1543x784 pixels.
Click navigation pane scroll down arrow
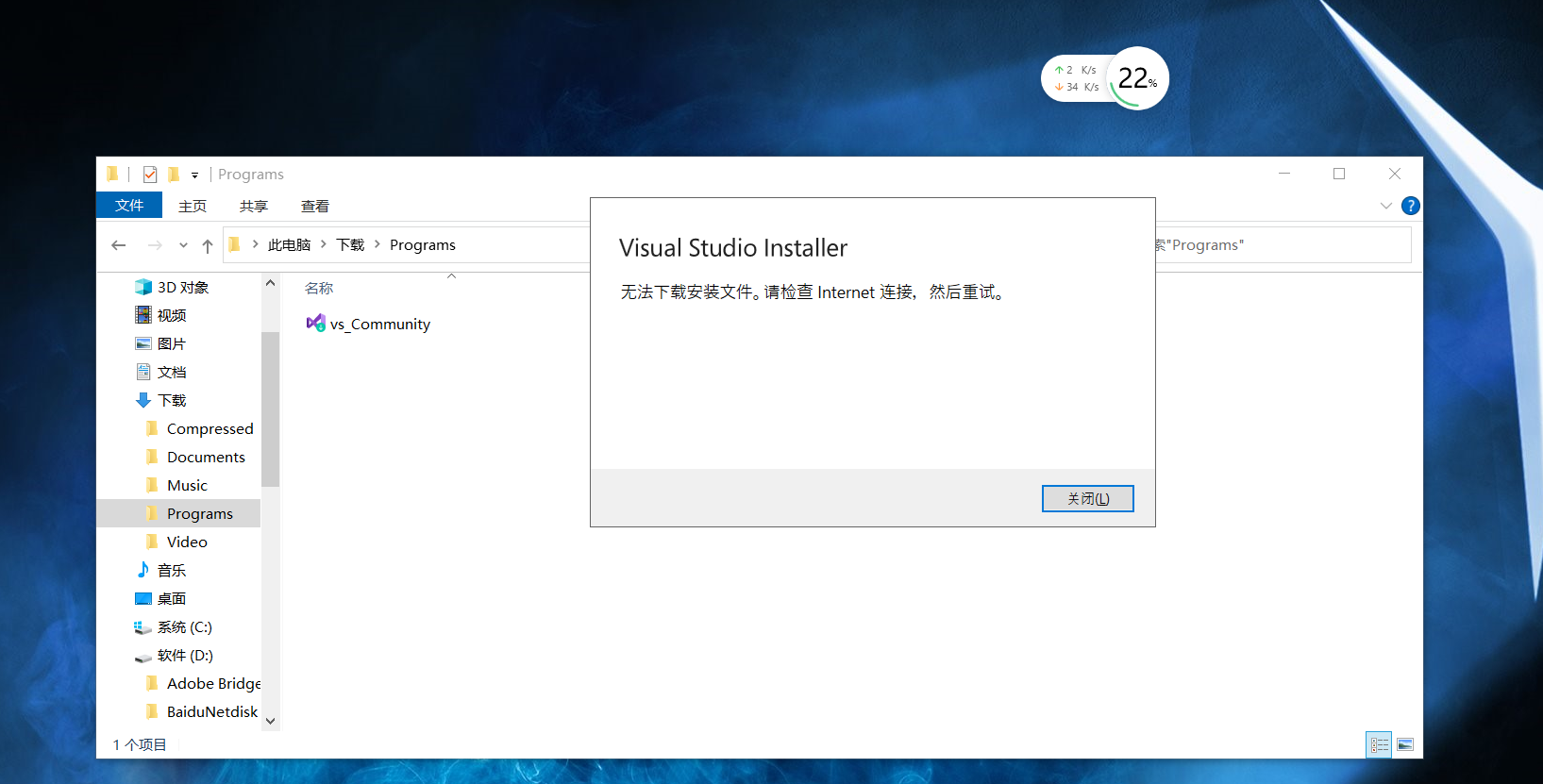(x=271, y=721)
